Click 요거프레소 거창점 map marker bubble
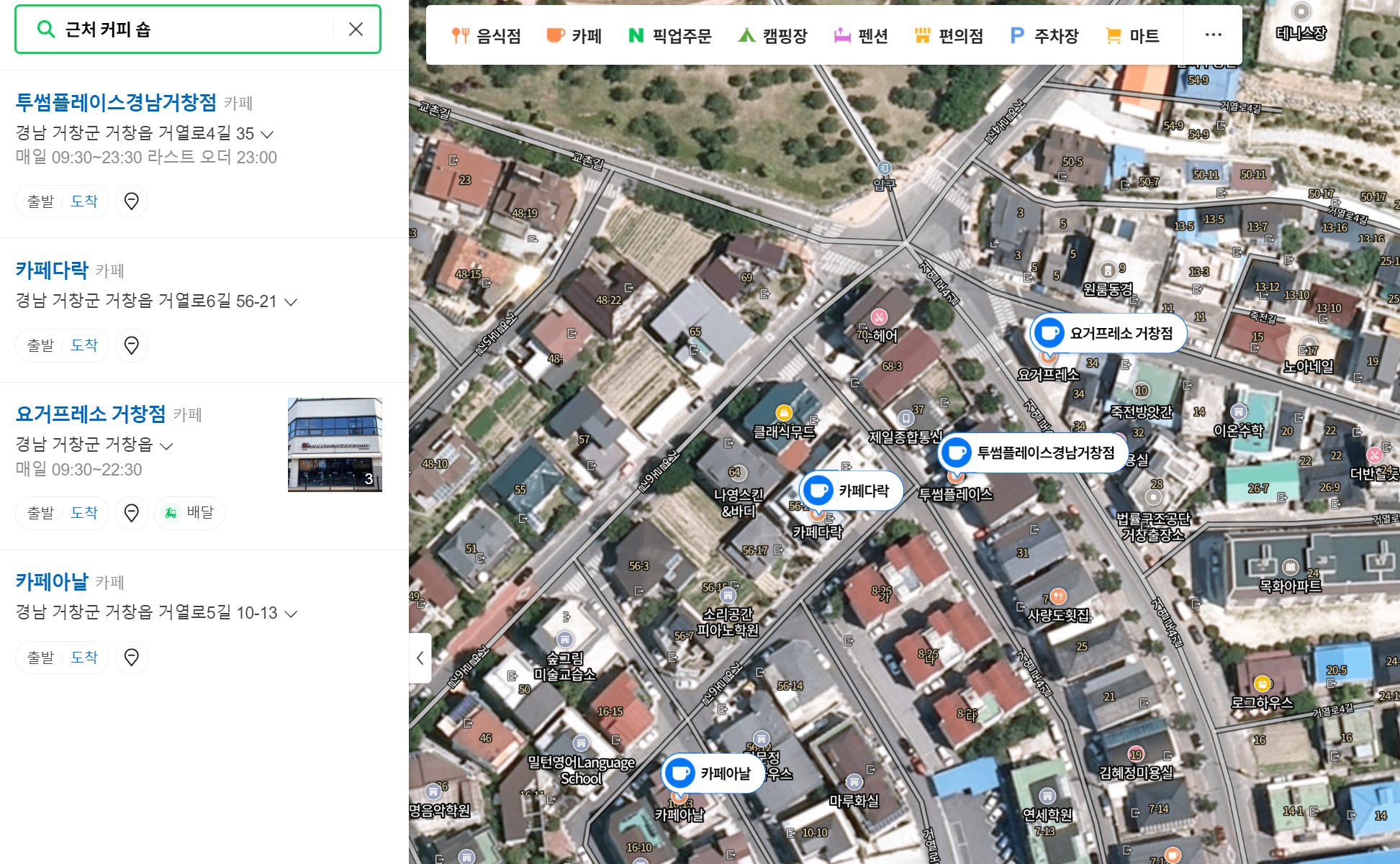The width and height of the screenshot is (1400, 864). [1108, 333]
